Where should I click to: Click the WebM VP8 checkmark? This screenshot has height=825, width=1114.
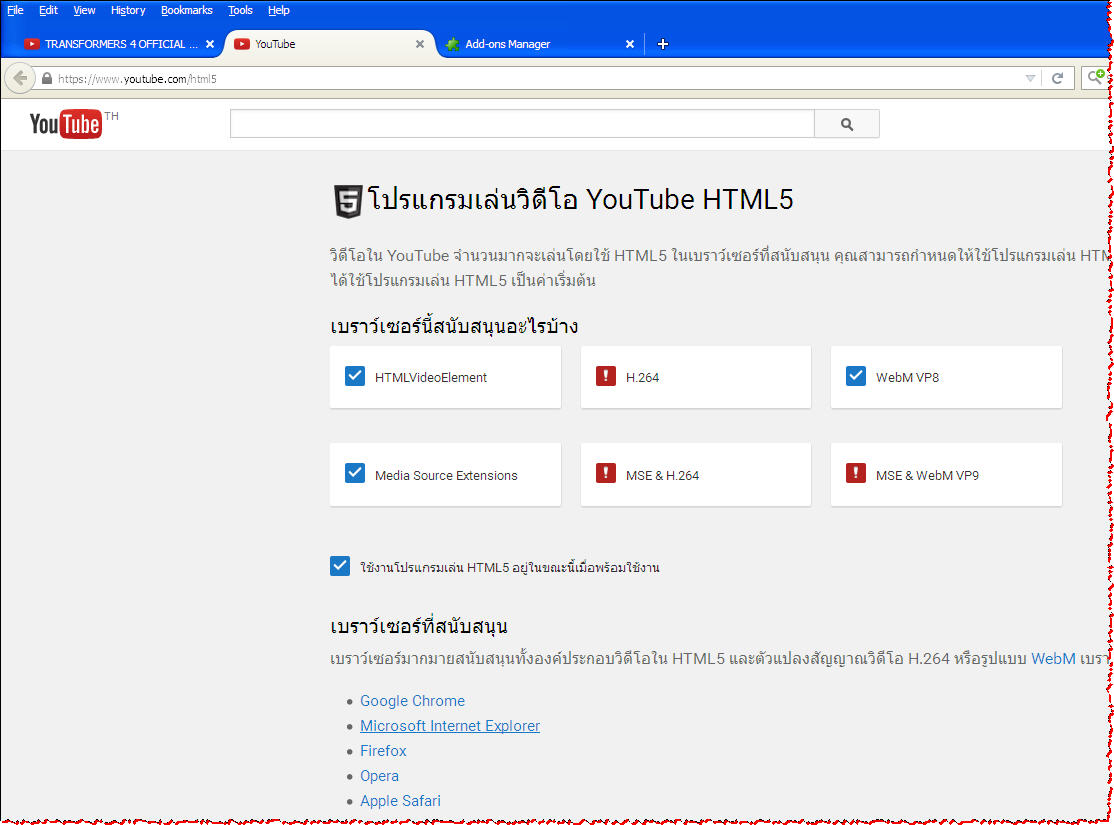(855, 376)
